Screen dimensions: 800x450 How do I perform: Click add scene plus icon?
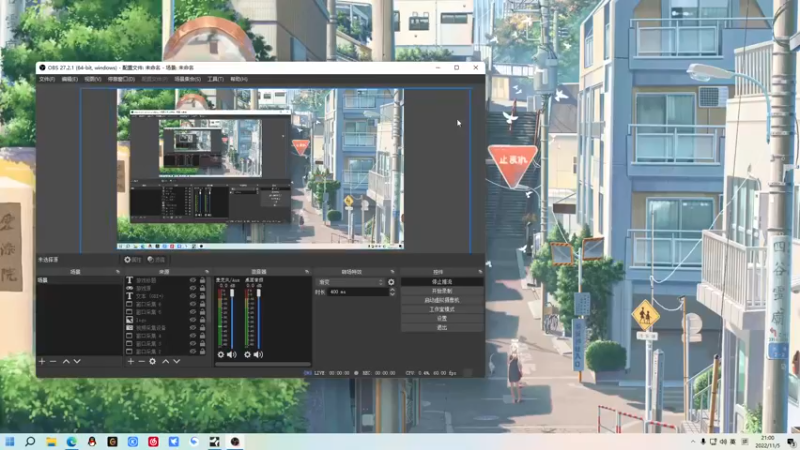tap(42, 361)
